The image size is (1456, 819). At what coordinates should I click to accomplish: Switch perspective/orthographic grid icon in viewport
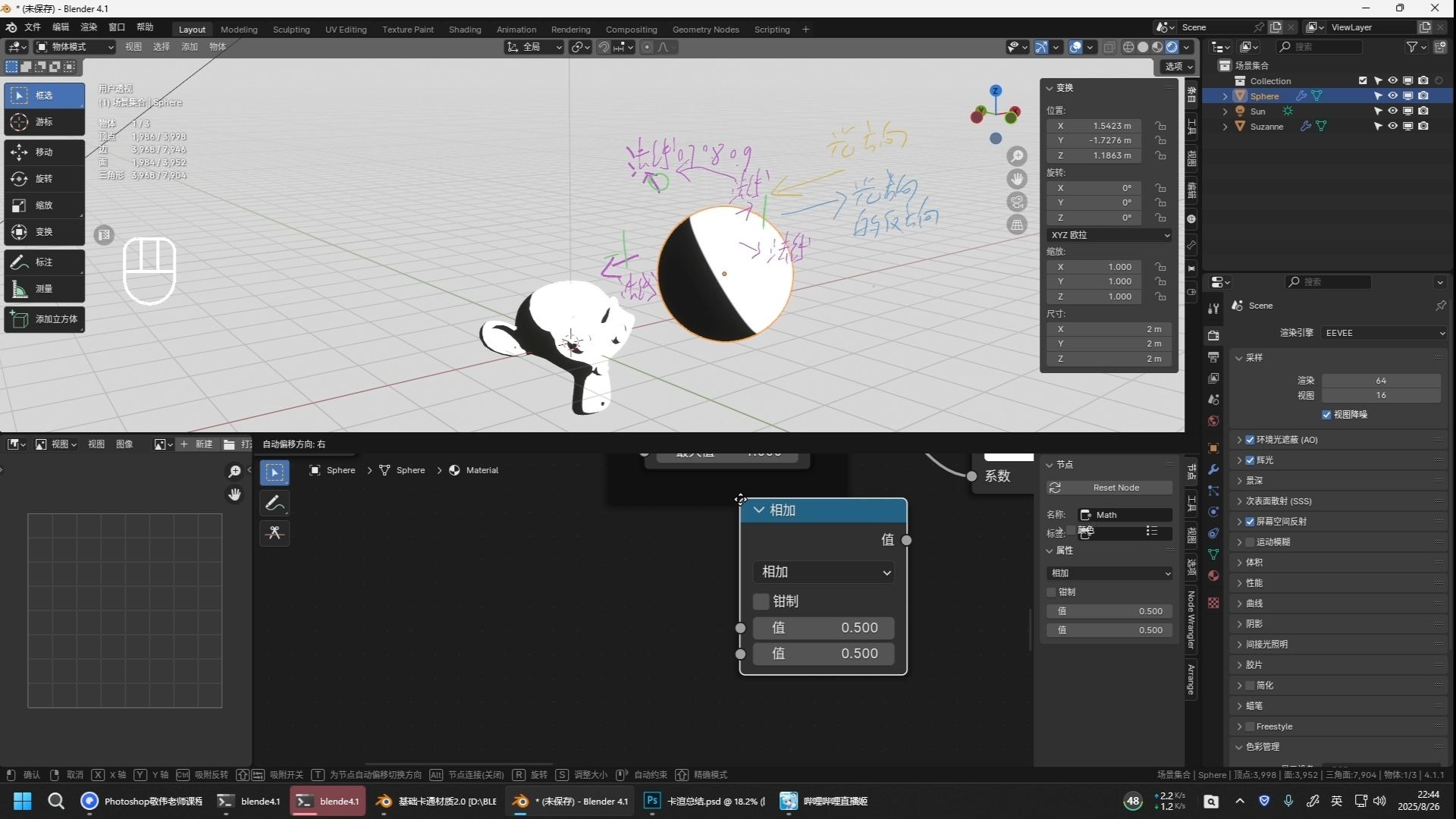point(1017,224)
